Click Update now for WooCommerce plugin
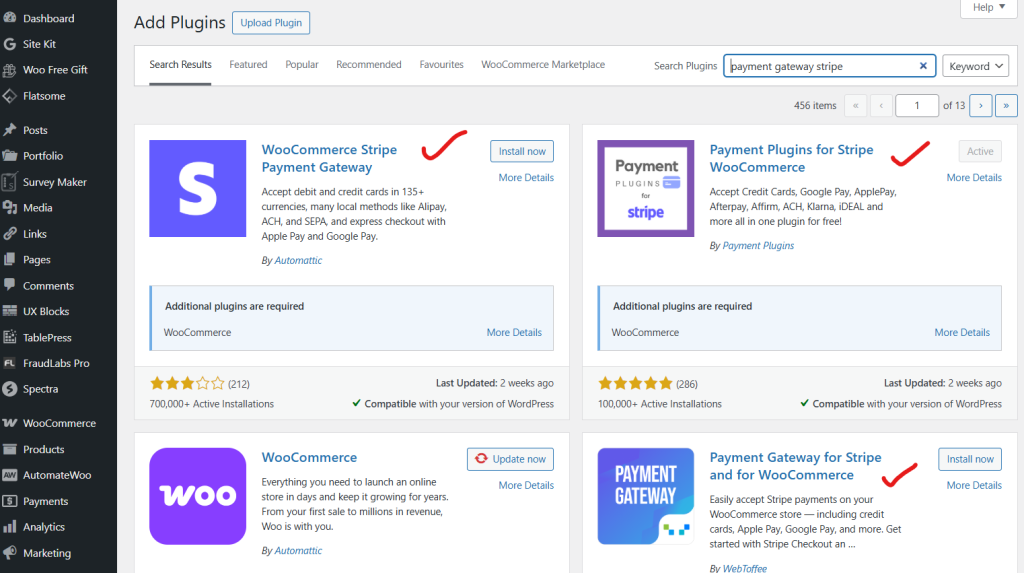 click(x=510, y=459)
